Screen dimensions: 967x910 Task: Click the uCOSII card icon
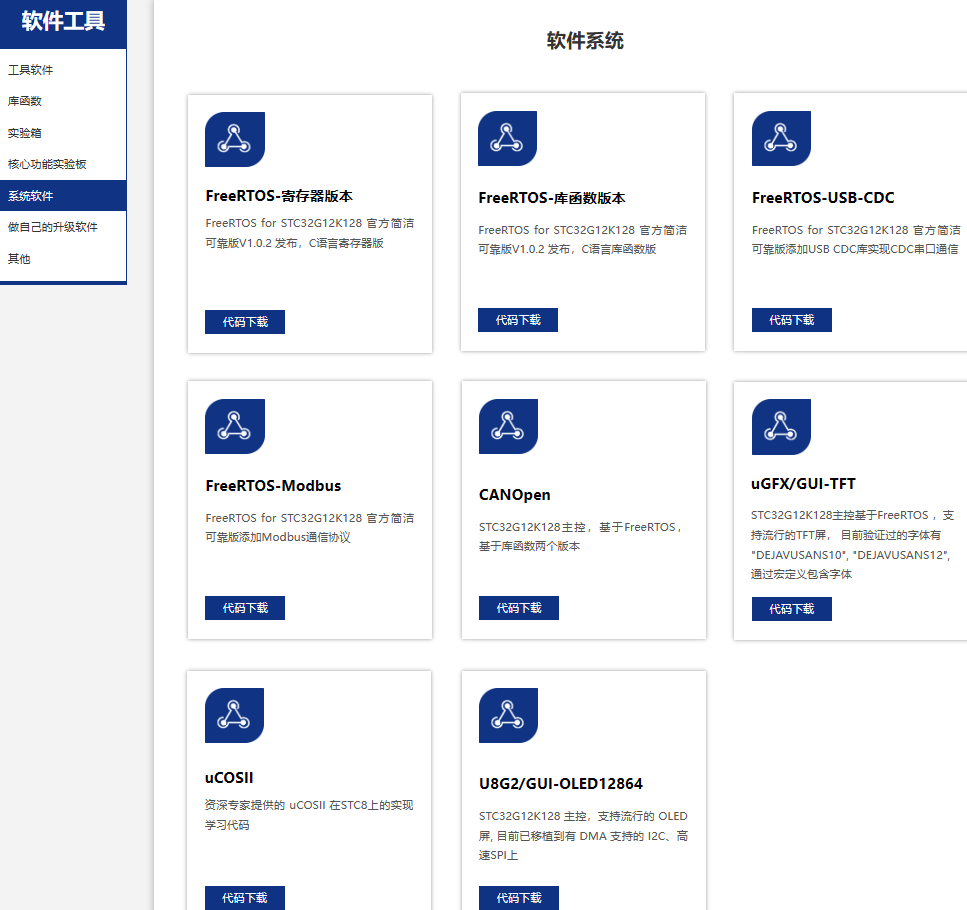(234, 715)
